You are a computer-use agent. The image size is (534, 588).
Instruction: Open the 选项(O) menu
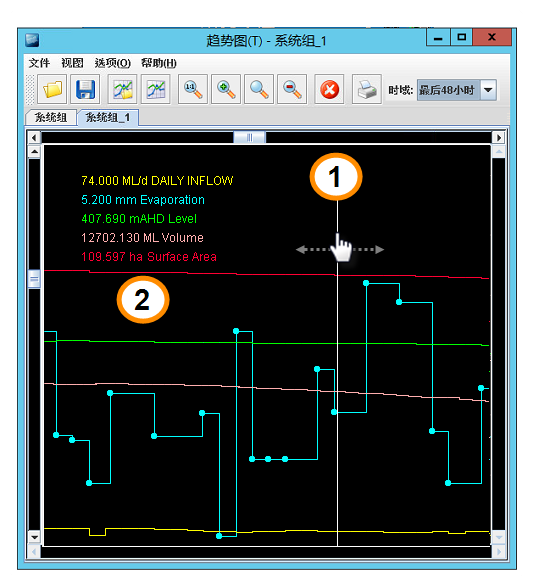click(x=112, y=63)
